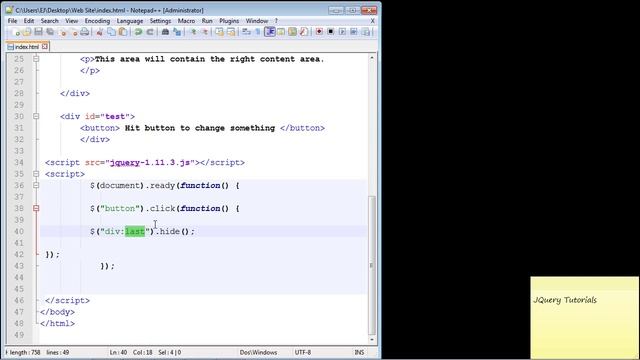Open Find with the binoculars icon

pos(165,32)
